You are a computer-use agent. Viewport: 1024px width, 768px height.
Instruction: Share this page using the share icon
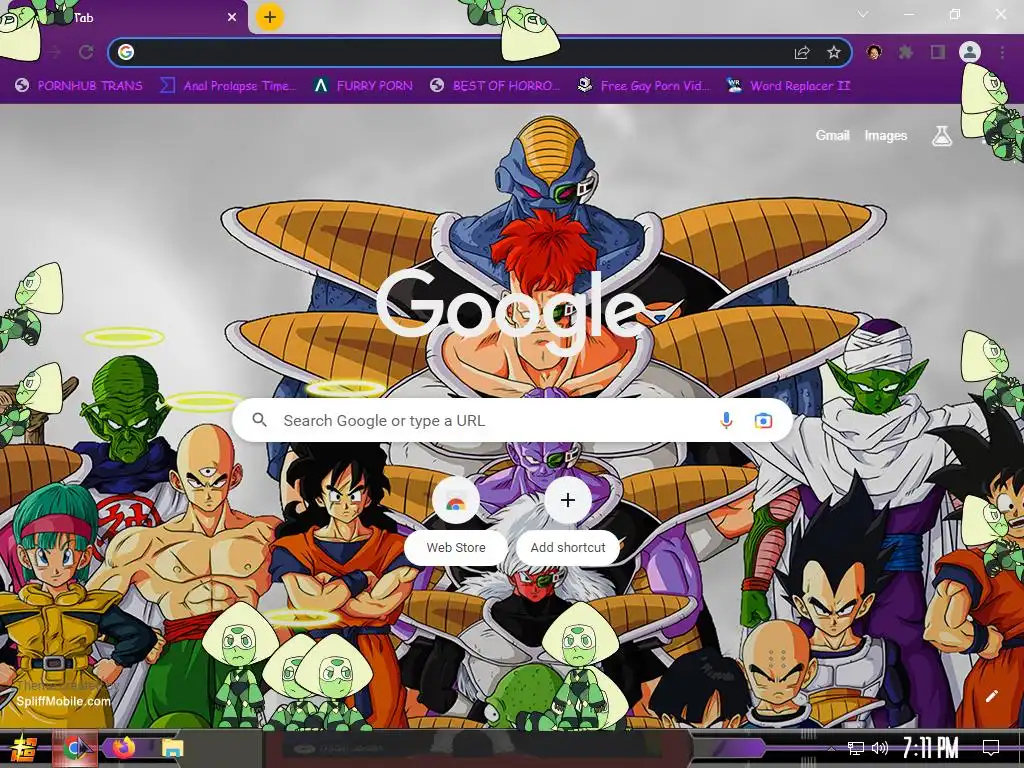click(802, 52)
